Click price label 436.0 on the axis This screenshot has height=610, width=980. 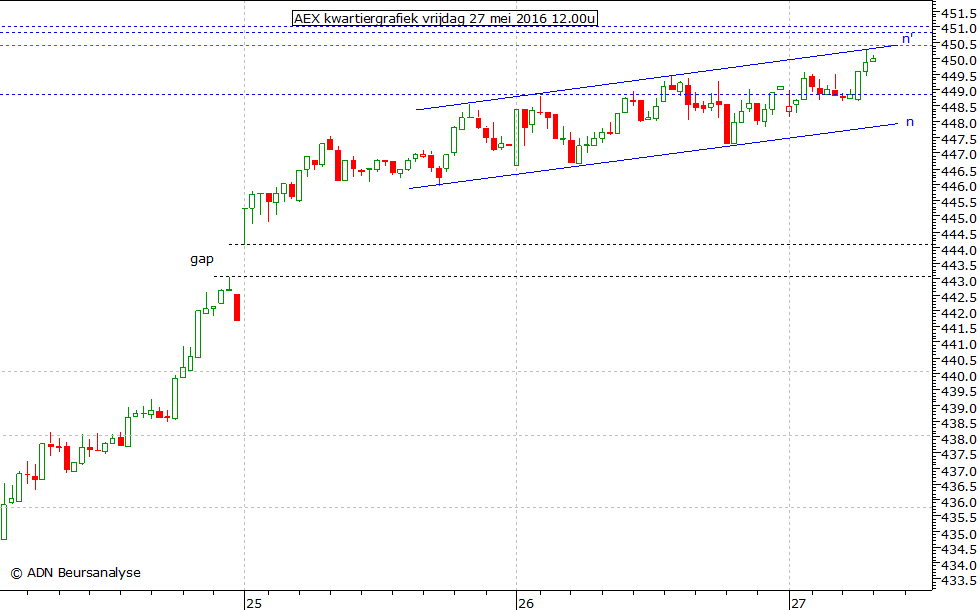959,503
